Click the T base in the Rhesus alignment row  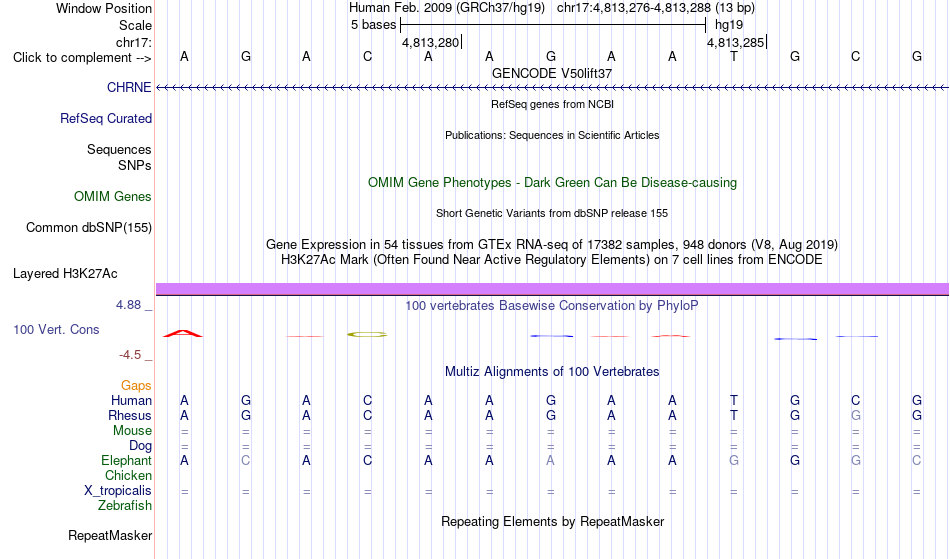pyautogui.click(x=734, y=415)
